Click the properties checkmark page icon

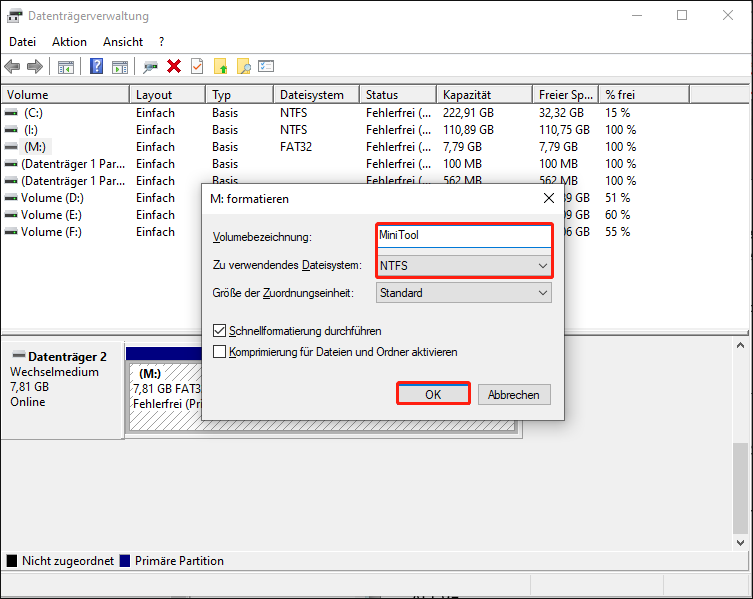tap(197, 66)
